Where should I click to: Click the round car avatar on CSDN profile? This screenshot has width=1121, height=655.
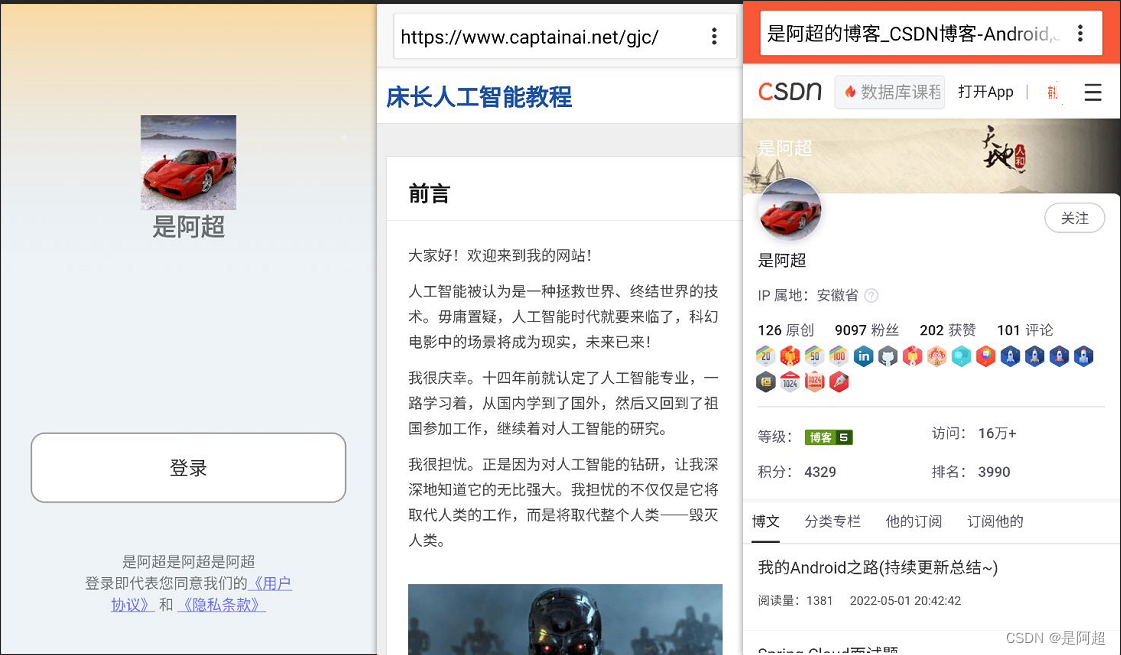[x=790, y=211]
